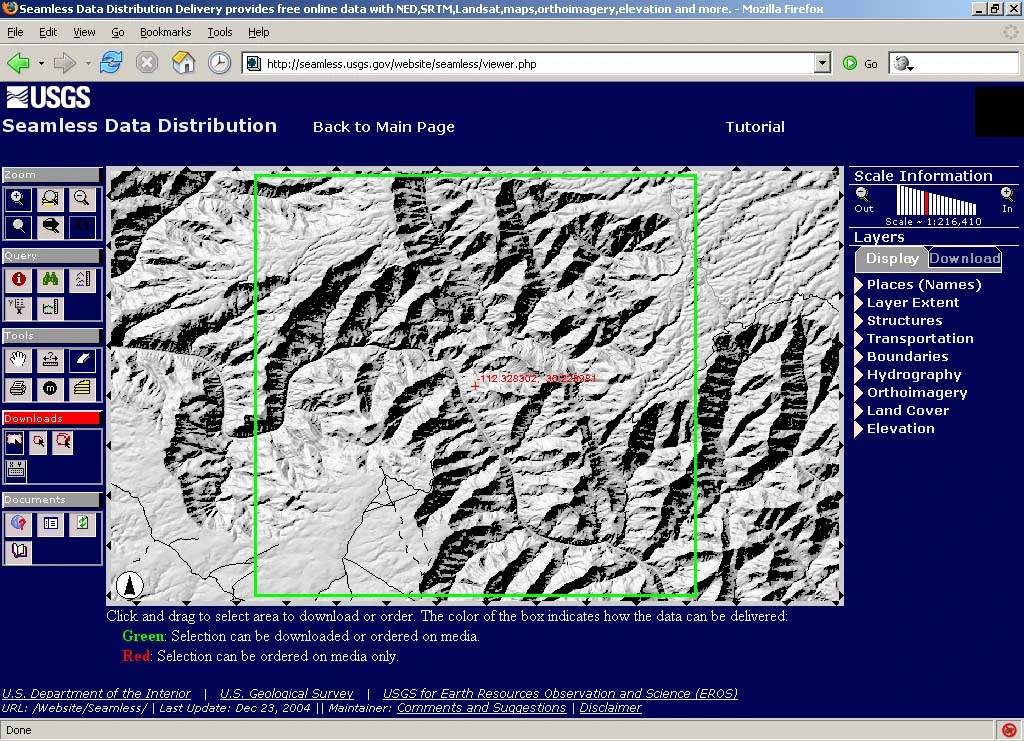Screen dimensions: 1024x741
Task: Open the File menu
Action: [15, 32]
